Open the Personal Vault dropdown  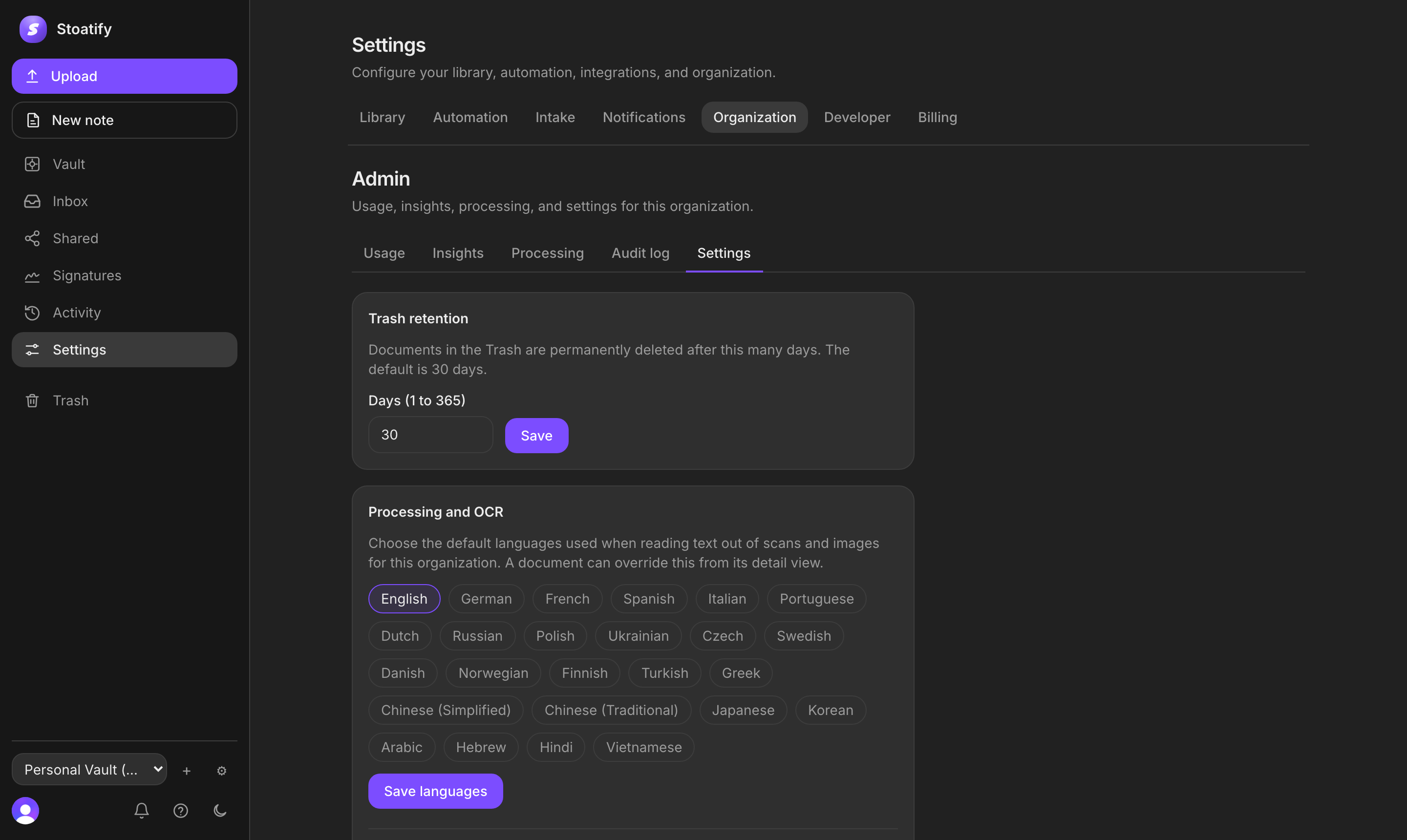[x=89, y=769]
